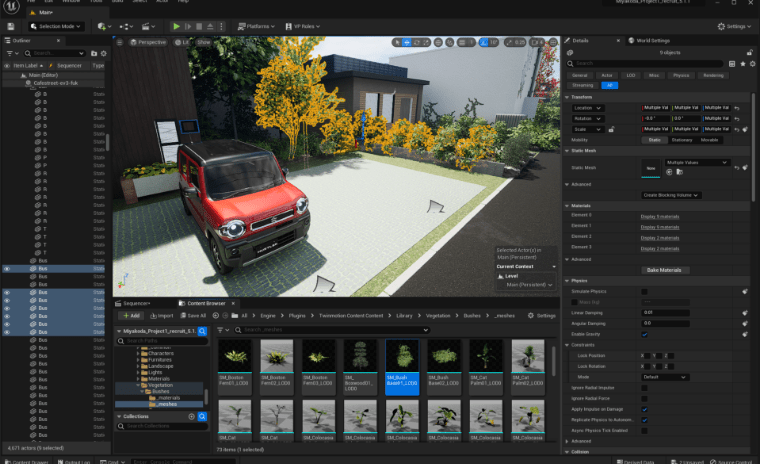This screenshot has height=464, width=760.
Task: Open the Location type dropdown
Action: coord(587,108)
